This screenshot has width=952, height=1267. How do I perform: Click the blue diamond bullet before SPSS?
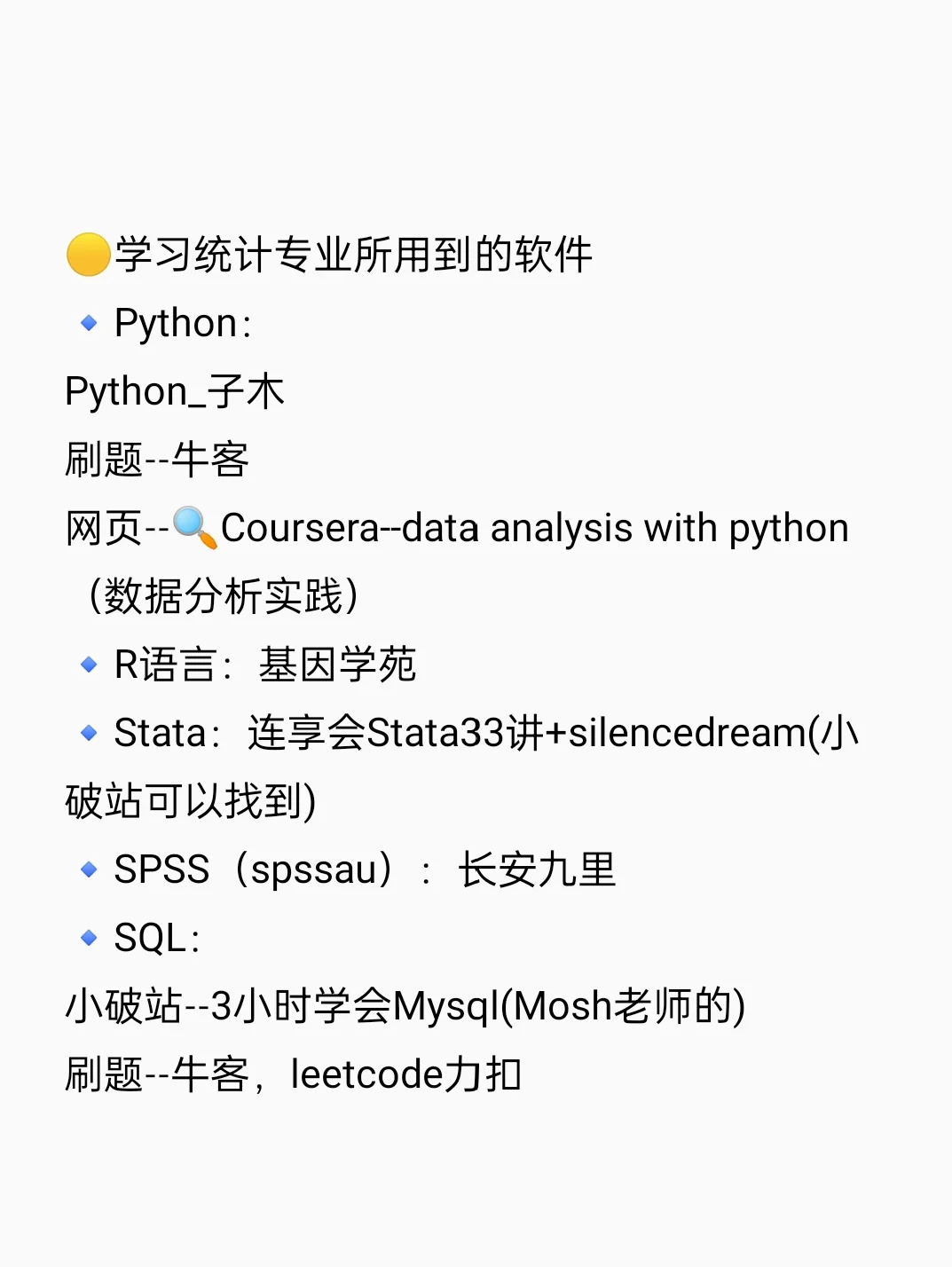[x=89, y=870]
